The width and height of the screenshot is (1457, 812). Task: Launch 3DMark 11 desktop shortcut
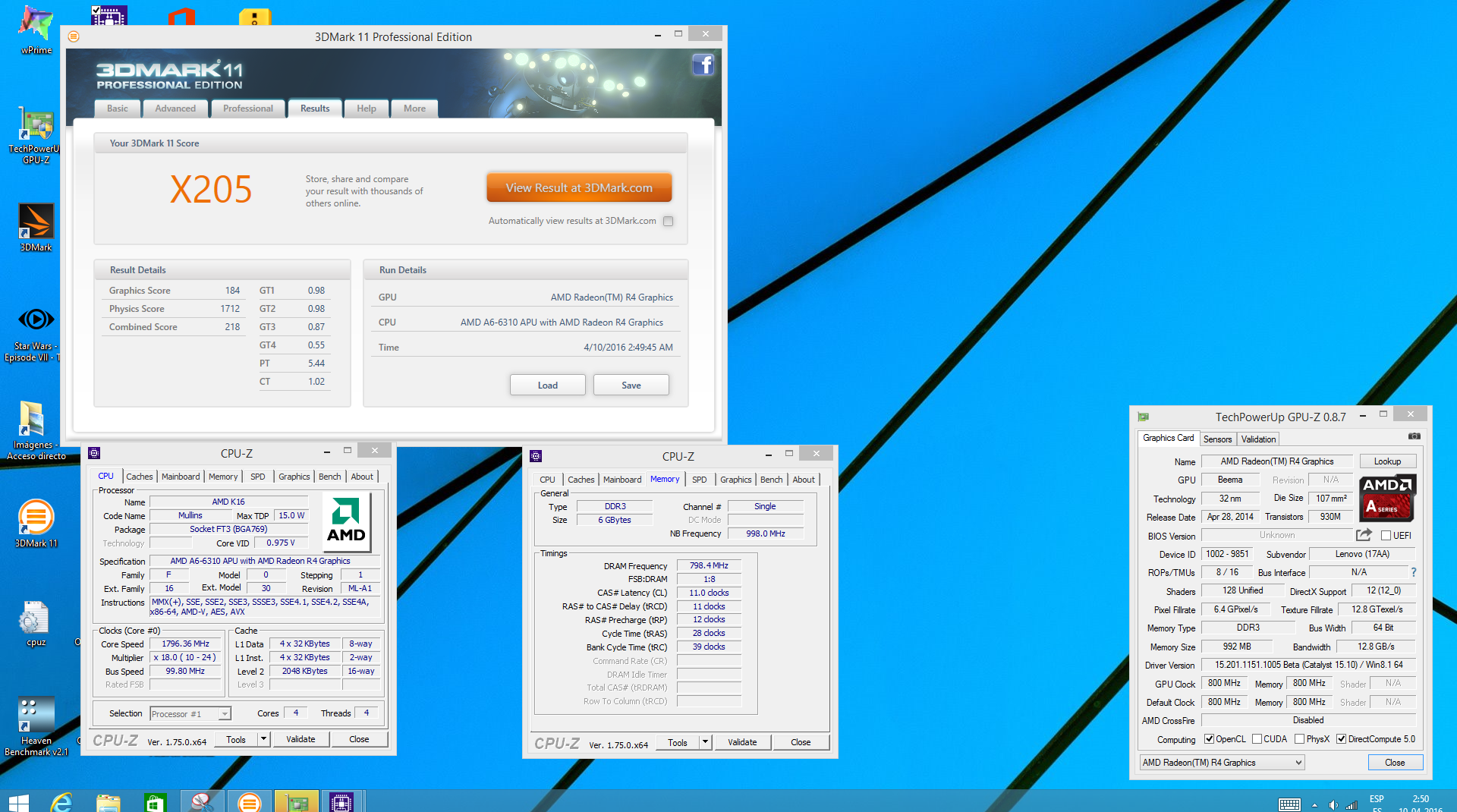[x=36, y=524]
